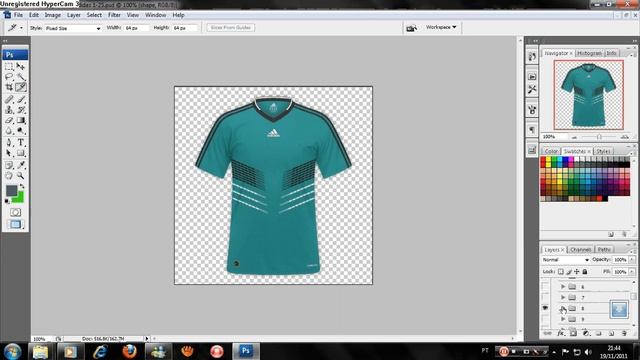
Task: Select the Rectangular Marquee tool
Action: point(9,66)
